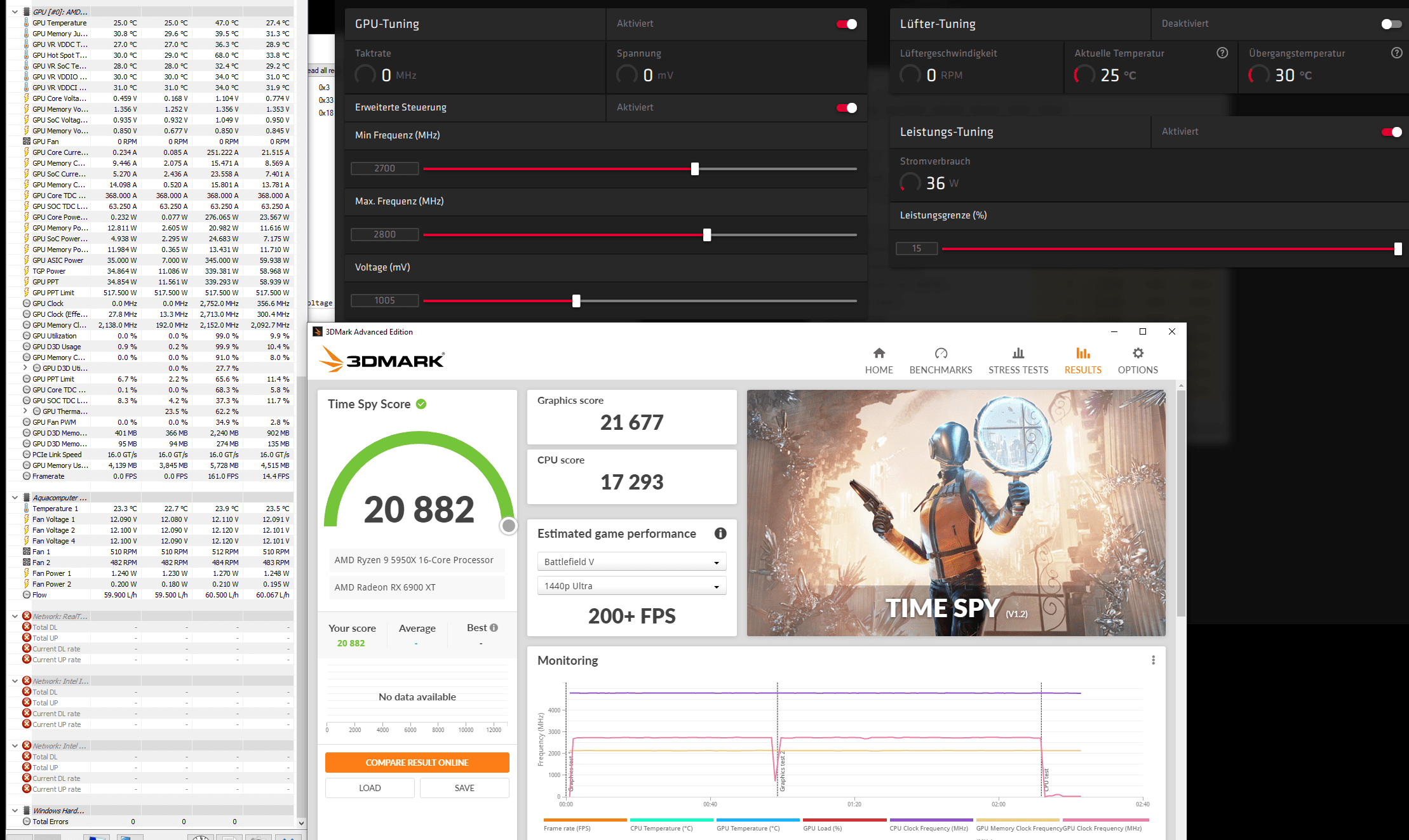The image size is (1409, 840).
Task: Click the home house icon
Action: (879, 353)
